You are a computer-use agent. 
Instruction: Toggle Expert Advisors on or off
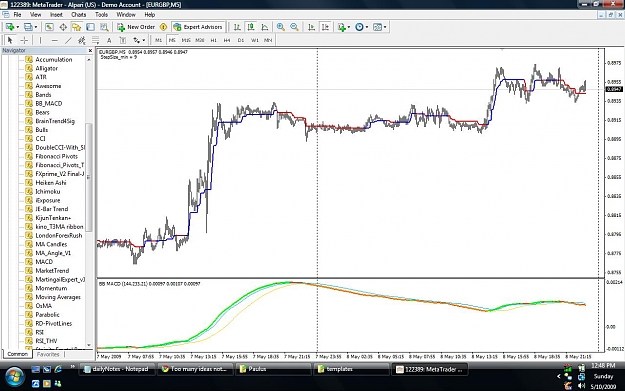coord(198,27)
